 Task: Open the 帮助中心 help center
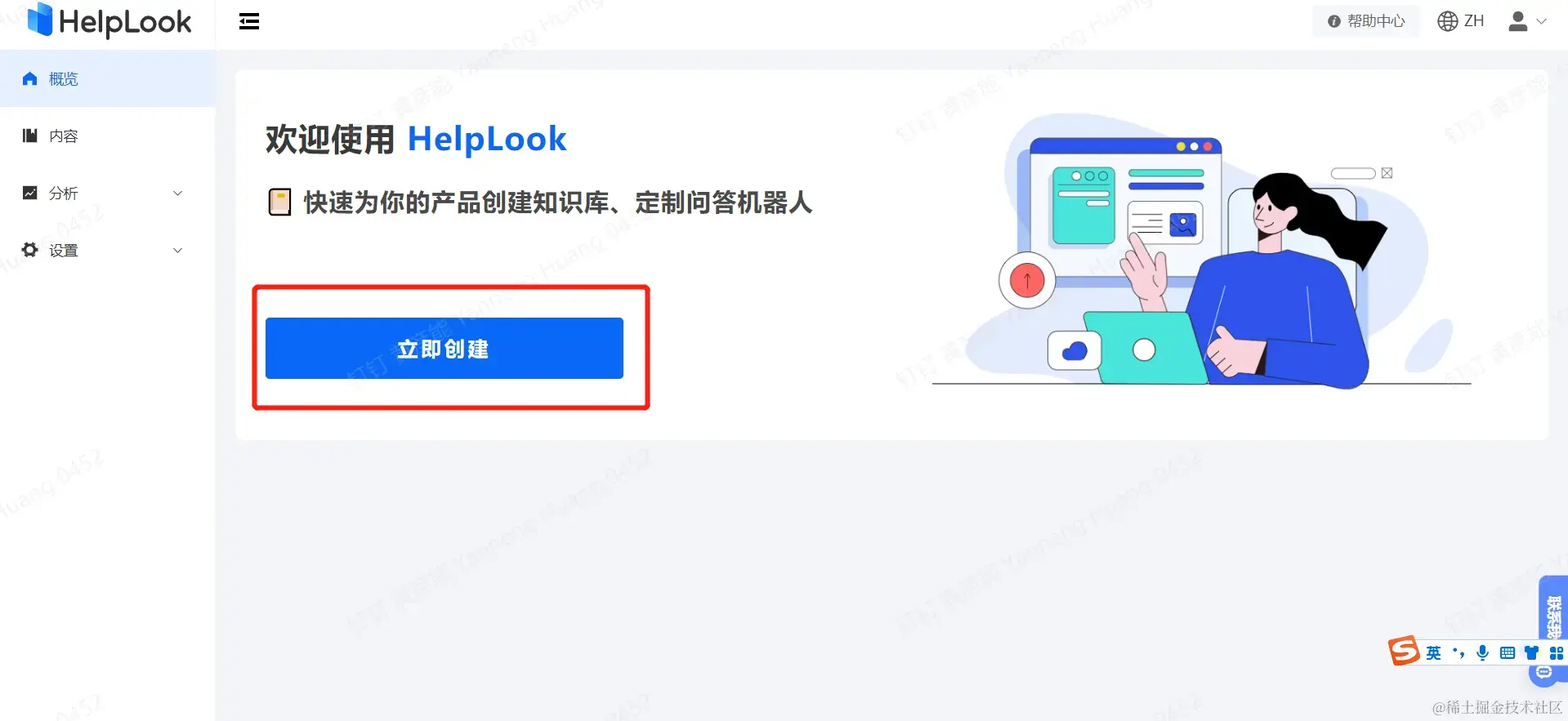[1366, 21]
